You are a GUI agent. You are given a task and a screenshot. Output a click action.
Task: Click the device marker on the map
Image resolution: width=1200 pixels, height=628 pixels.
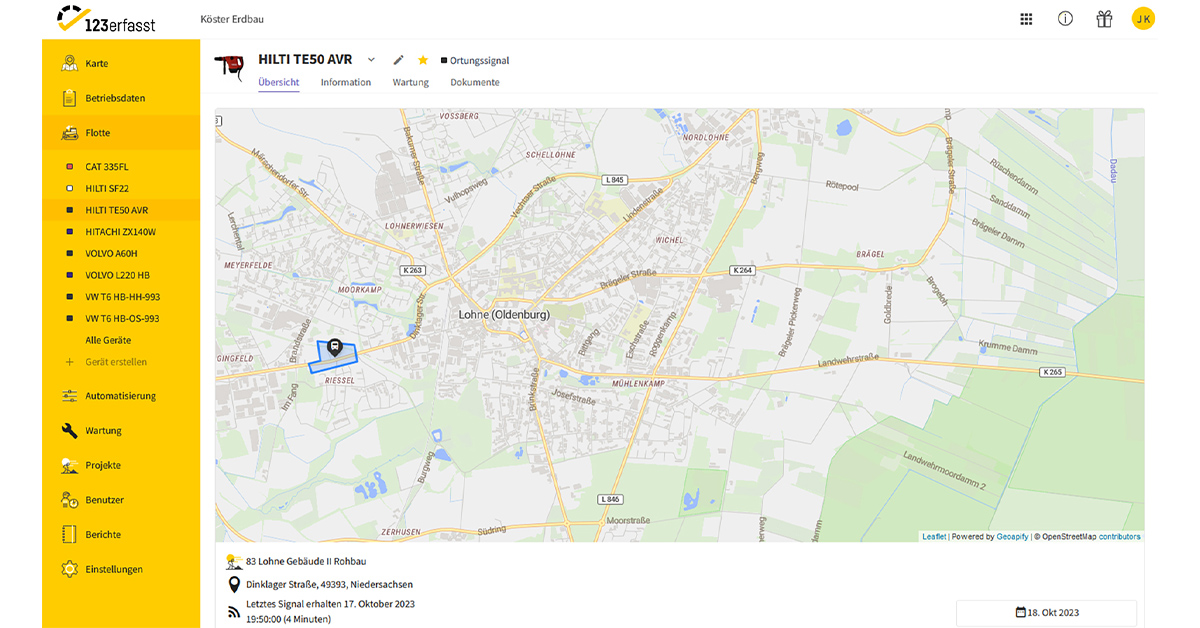(335, 347)
